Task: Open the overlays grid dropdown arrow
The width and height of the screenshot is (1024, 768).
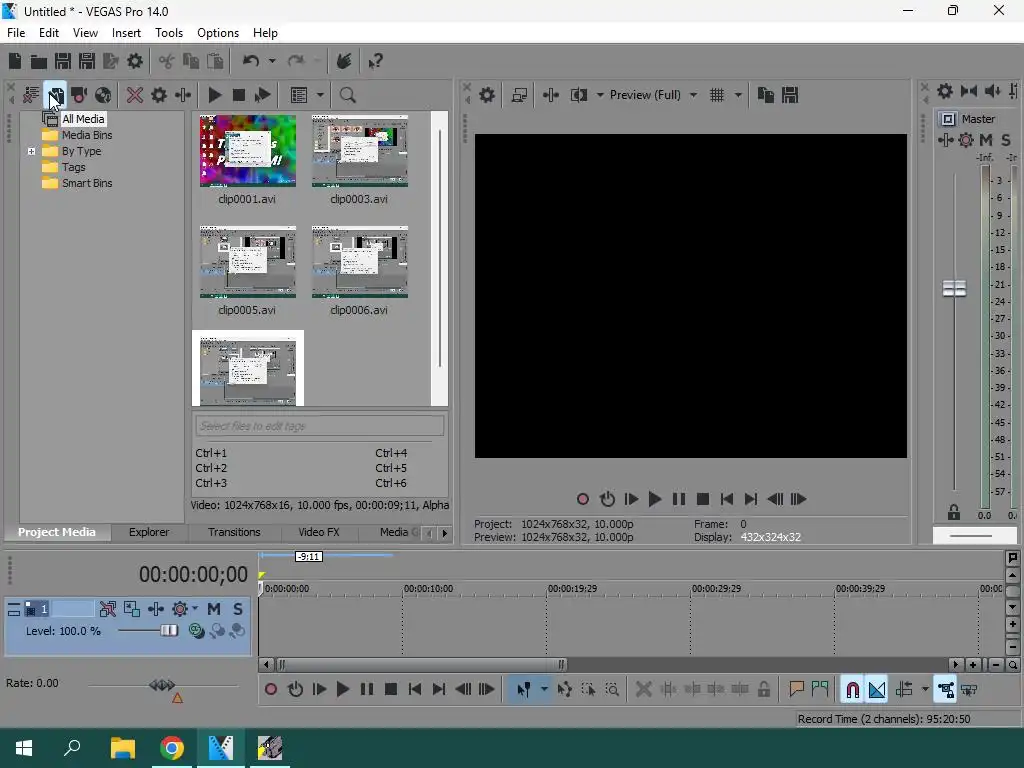Action: 738,95
